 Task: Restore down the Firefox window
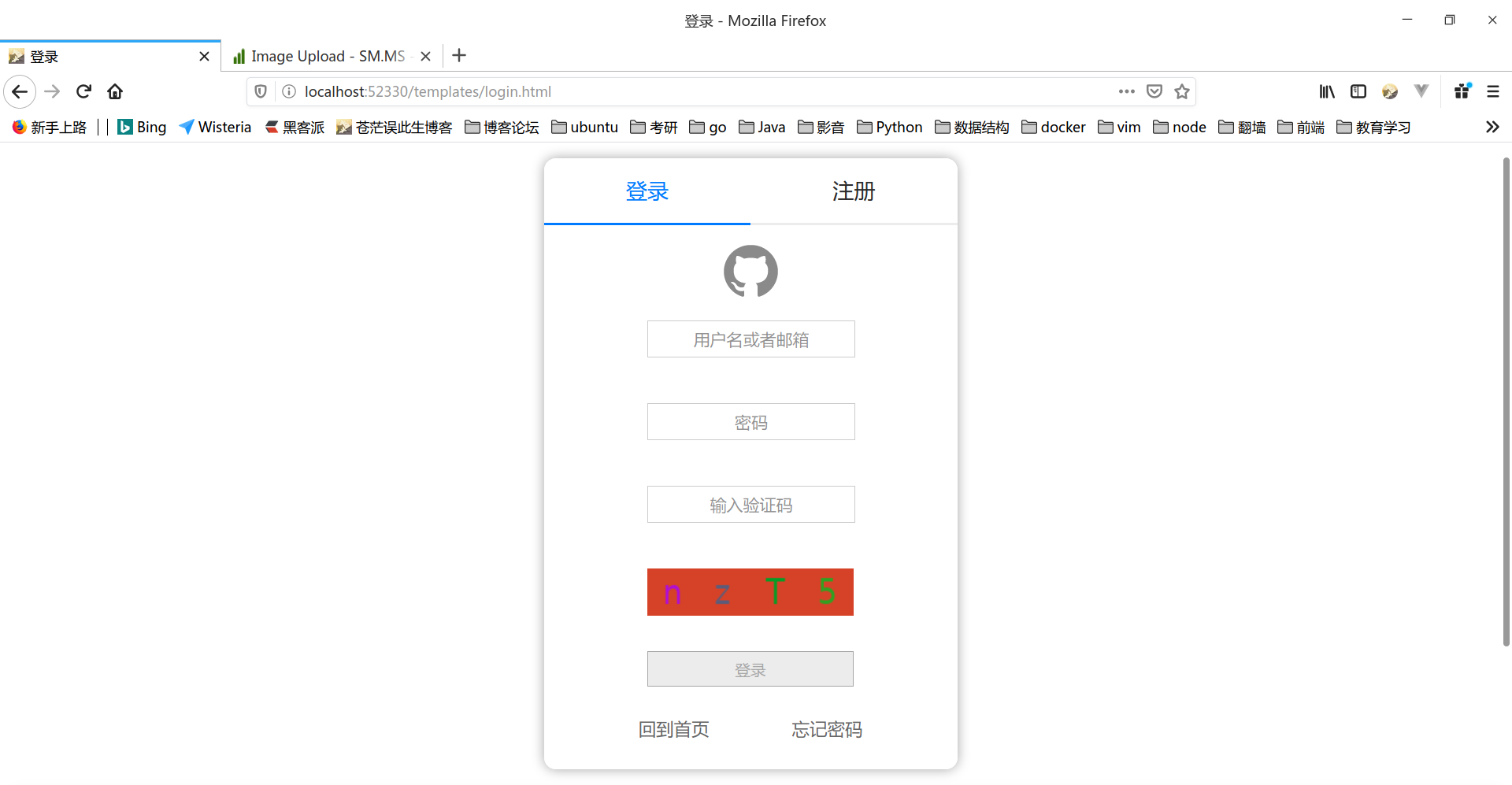pyautogui.click(x=1450, y=20)
